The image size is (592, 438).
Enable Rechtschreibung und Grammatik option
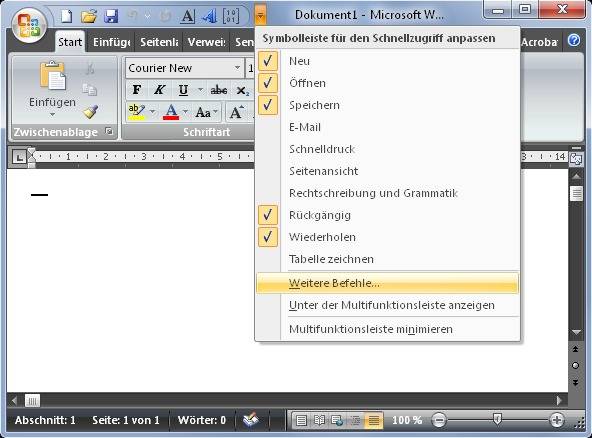pyautogui.click(x=387, y=193)
